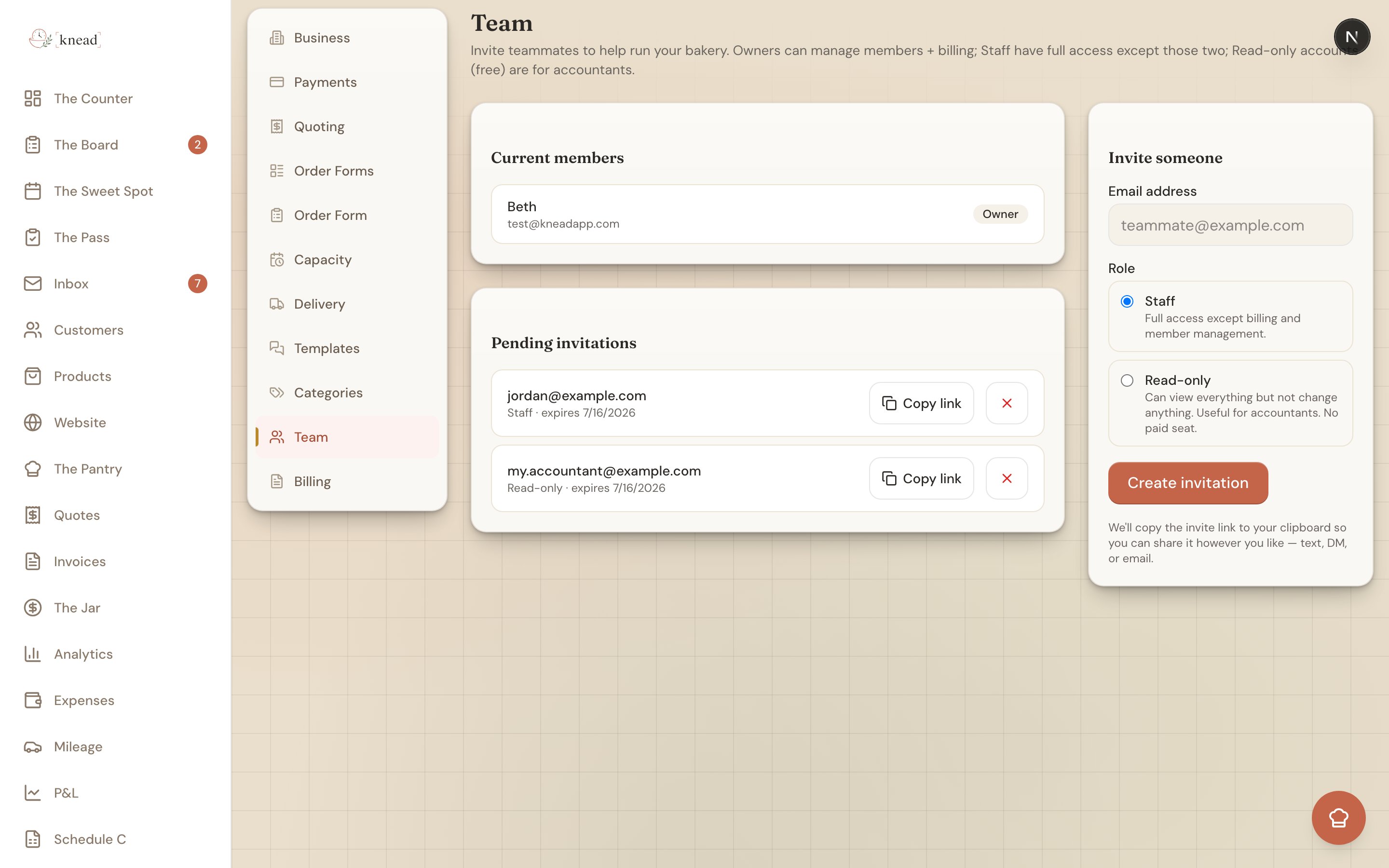Click the Customers people icon
The image size is (1389, 868).
[33, 330]
